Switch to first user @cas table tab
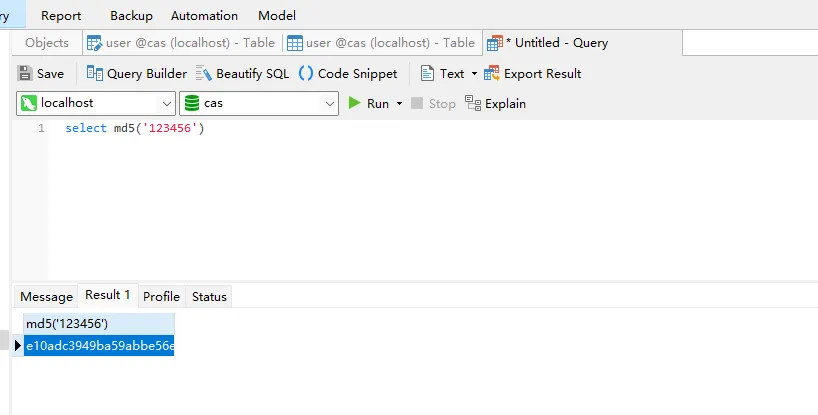This screenshot has height=415, width=818. pyautogui.click(x=181, y=43)
